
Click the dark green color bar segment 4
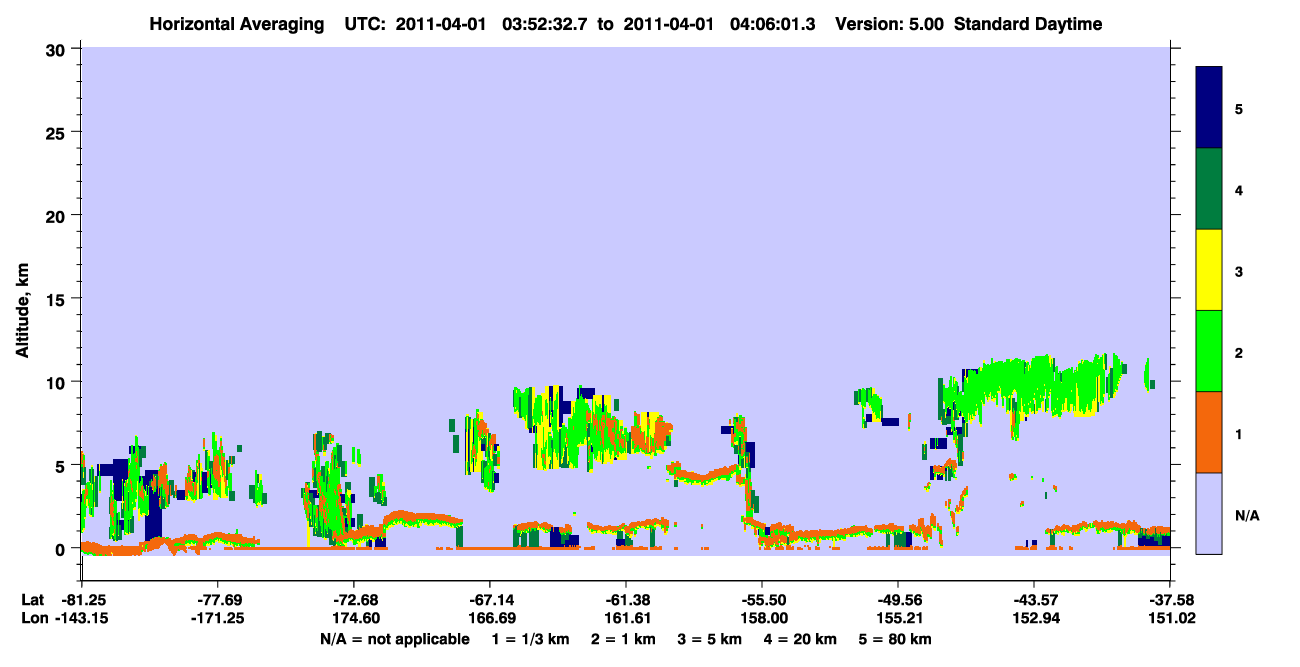click(1209, 189)
